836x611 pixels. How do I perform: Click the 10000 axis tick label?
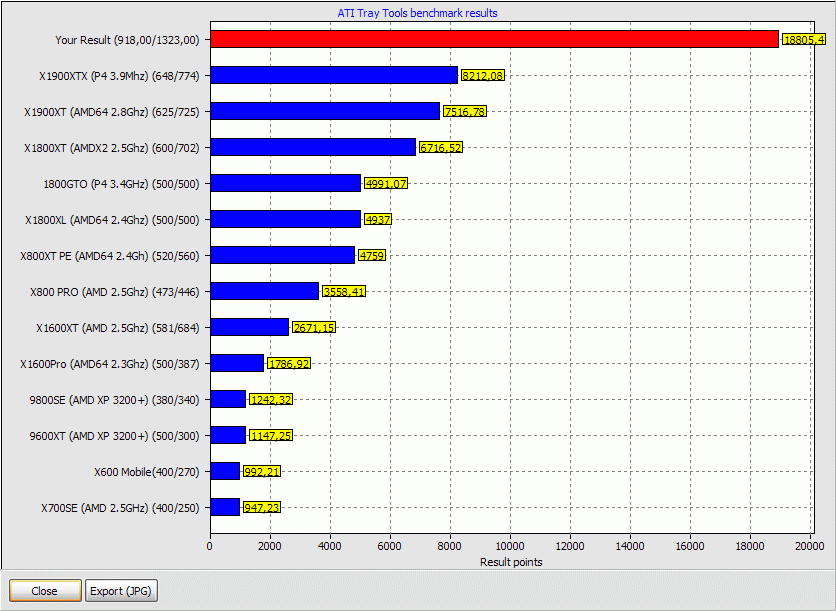pos(510,546)
